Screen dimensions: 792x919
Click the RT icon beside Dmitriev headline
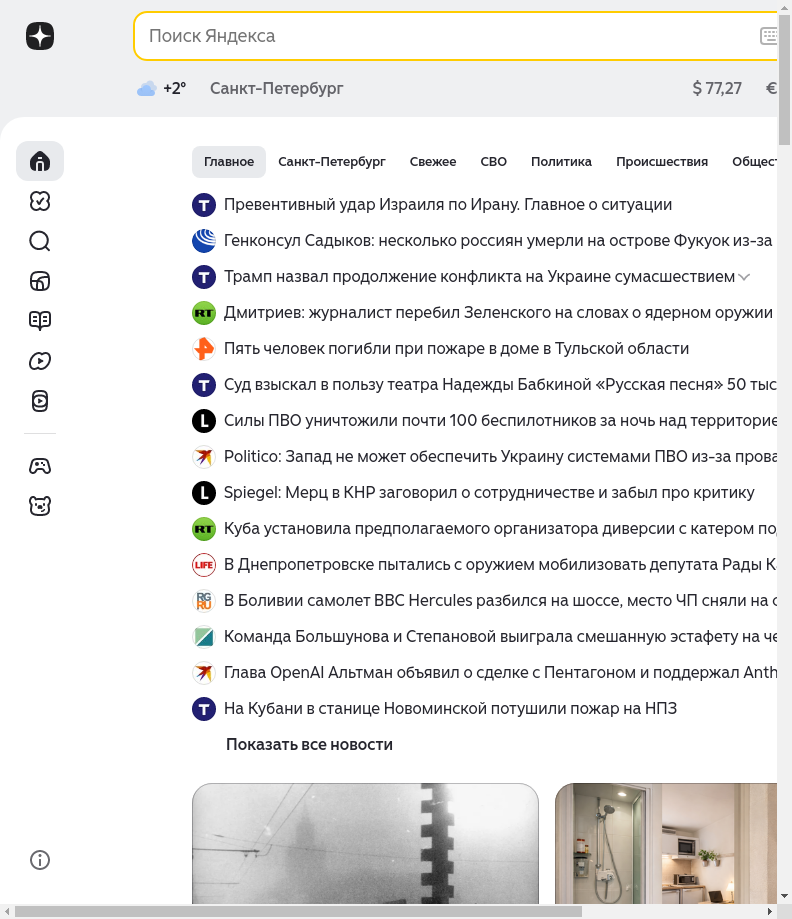tap(204, 313)
